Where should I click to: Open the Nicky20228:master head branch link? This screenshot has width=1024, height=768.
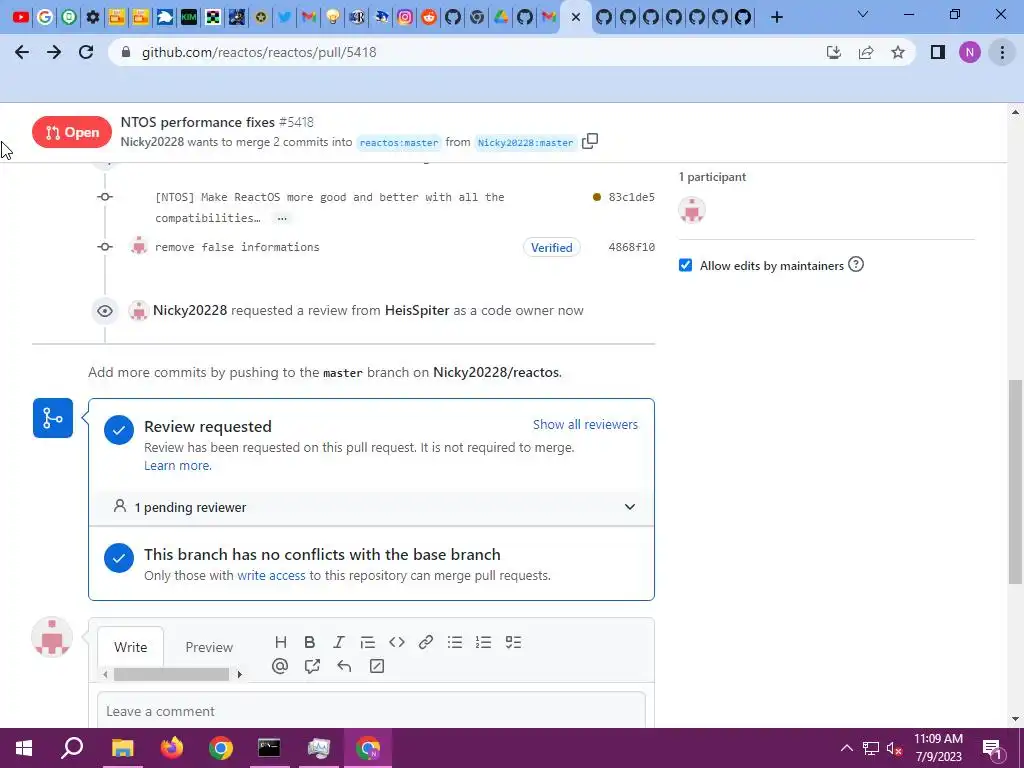click(x=526, y=142)
